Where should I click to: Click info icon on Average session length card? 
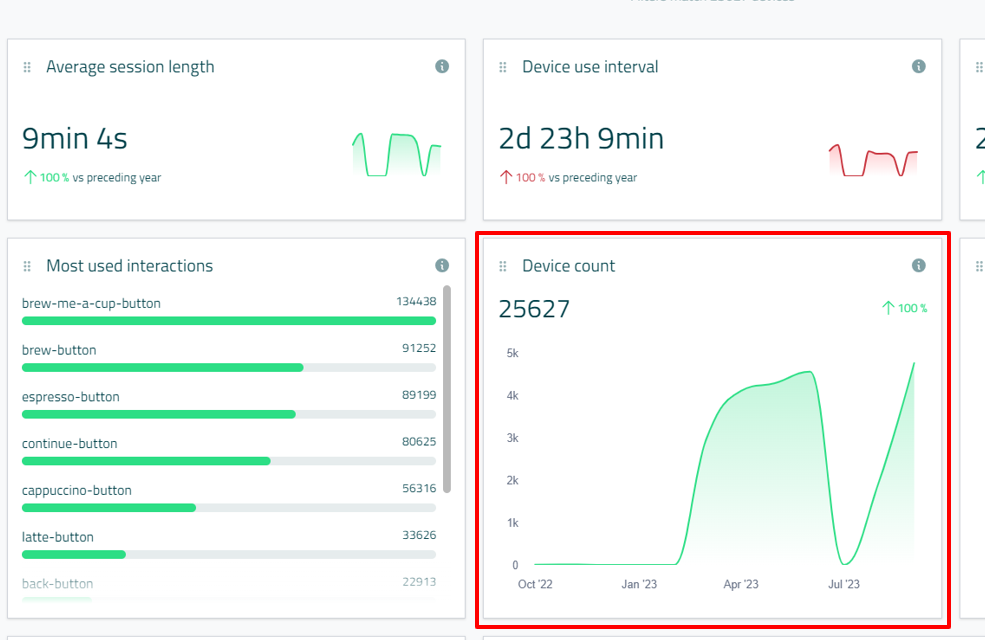tap(442, 67)
